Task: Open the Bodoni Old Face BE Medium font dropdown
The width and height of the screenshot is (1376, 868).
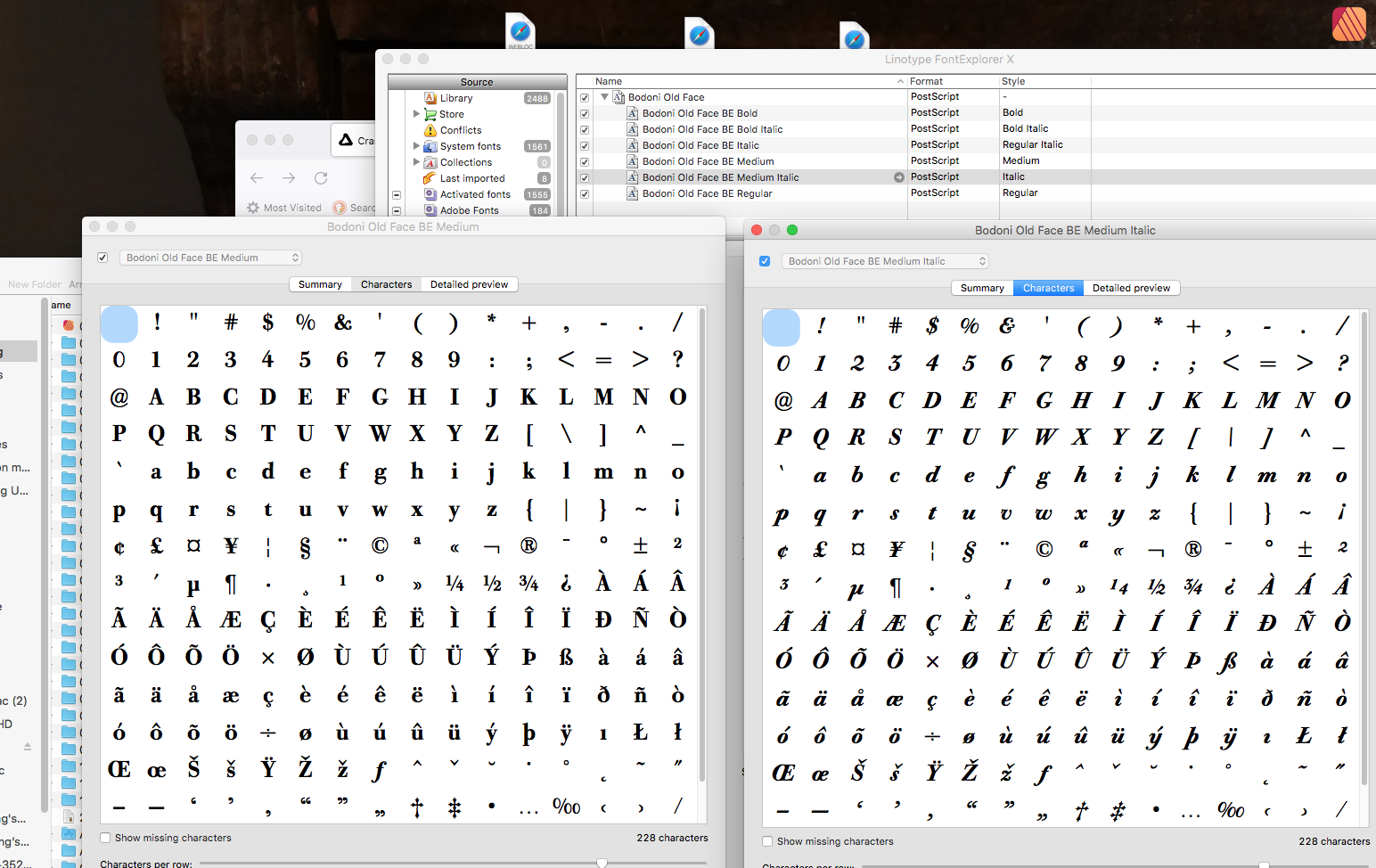Action: tap(210, 258)
